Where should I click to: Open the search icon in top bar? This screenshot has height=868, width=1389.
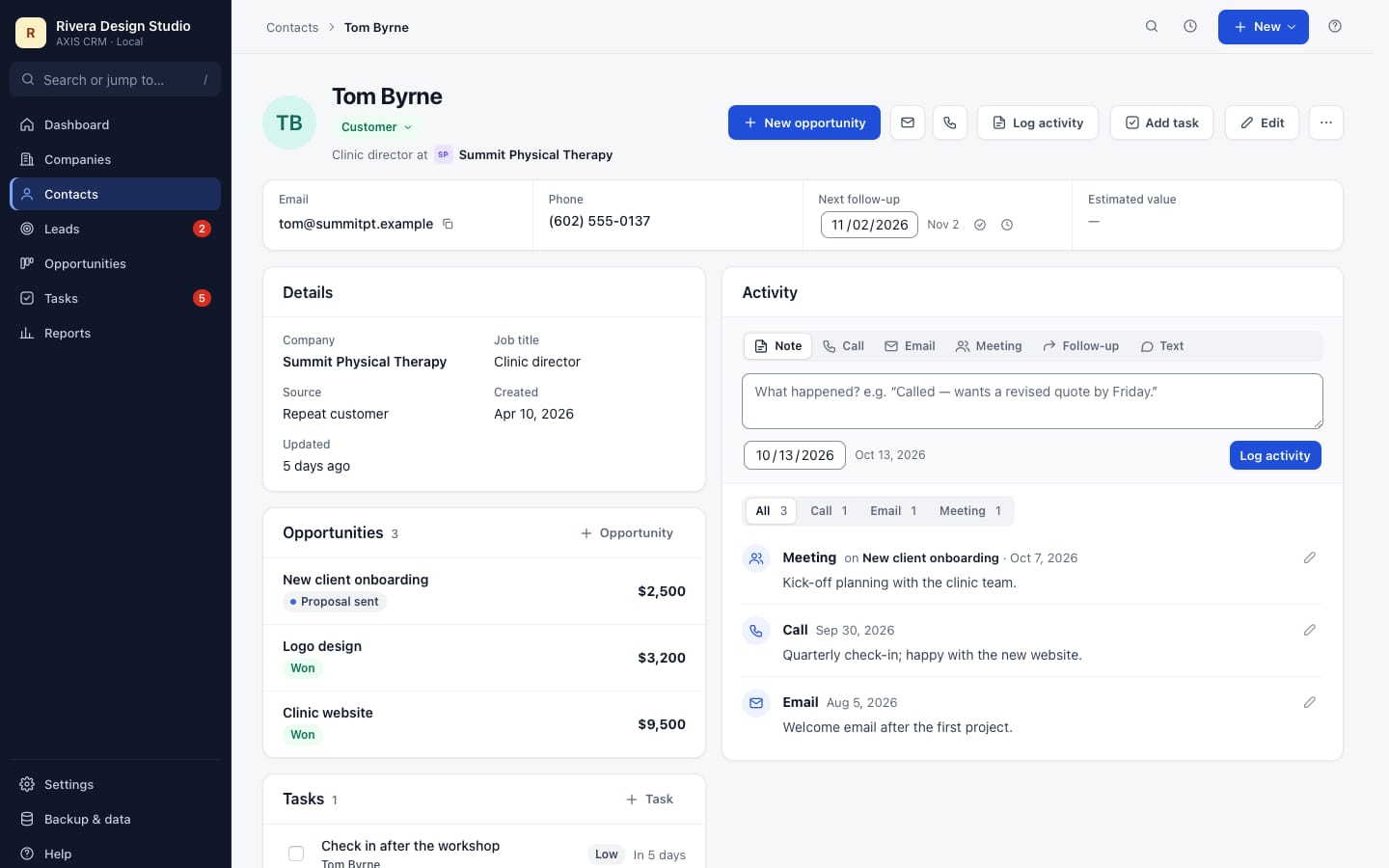[x=1152, y=27]
